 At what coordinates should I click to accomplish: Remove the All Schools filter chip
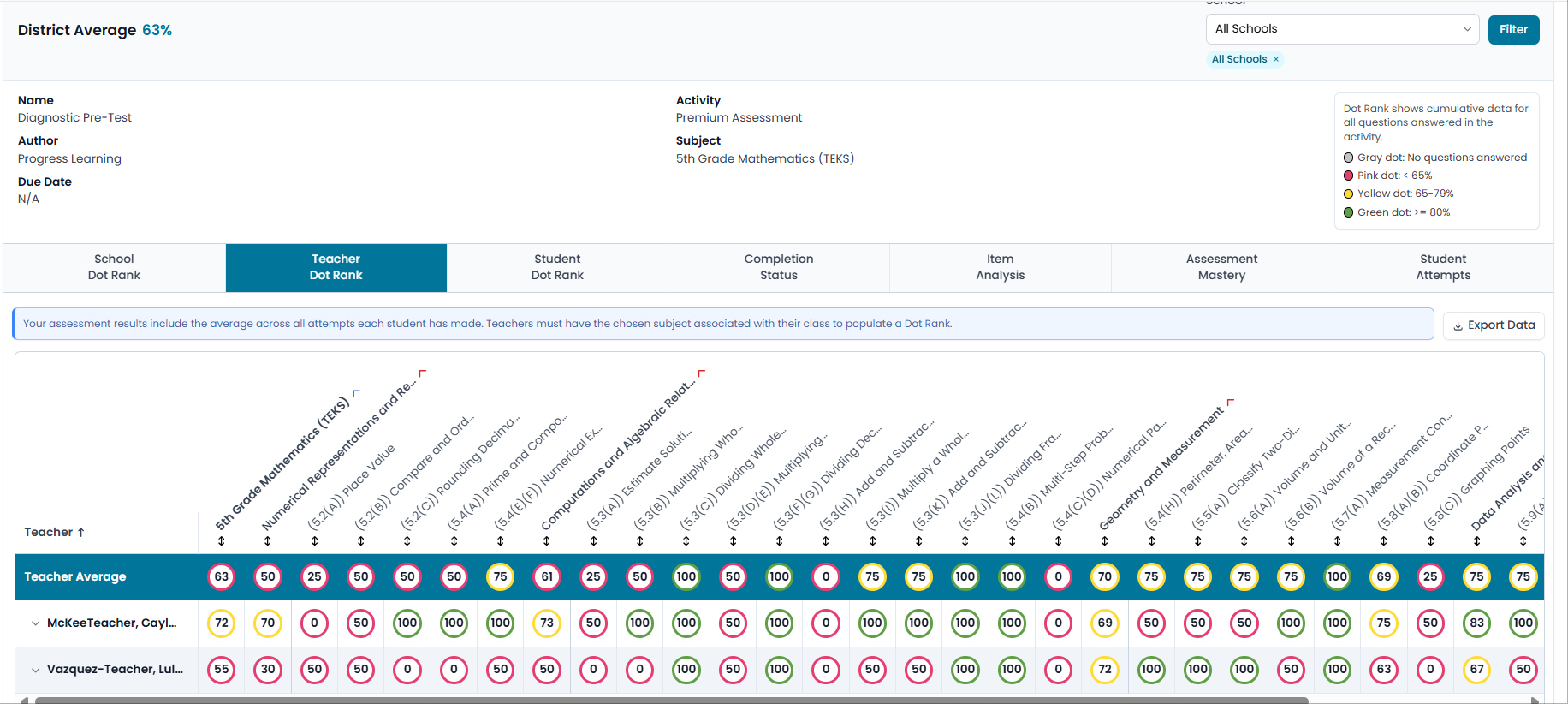pyautogui.click(x=1275, y=59)
